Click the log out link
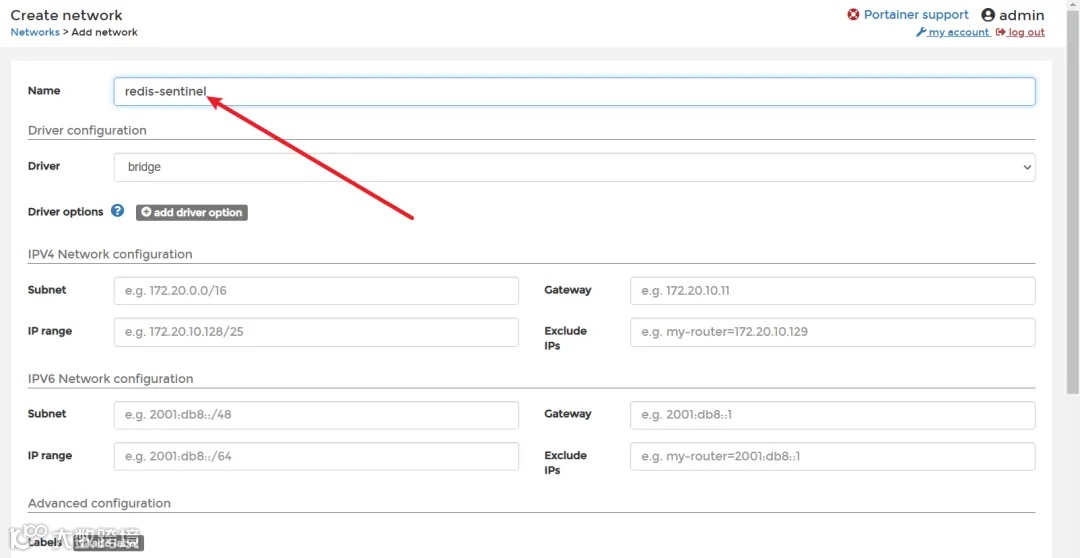Image resolution: width=1080 pixels, height=558 pixels. [1026, 32]
